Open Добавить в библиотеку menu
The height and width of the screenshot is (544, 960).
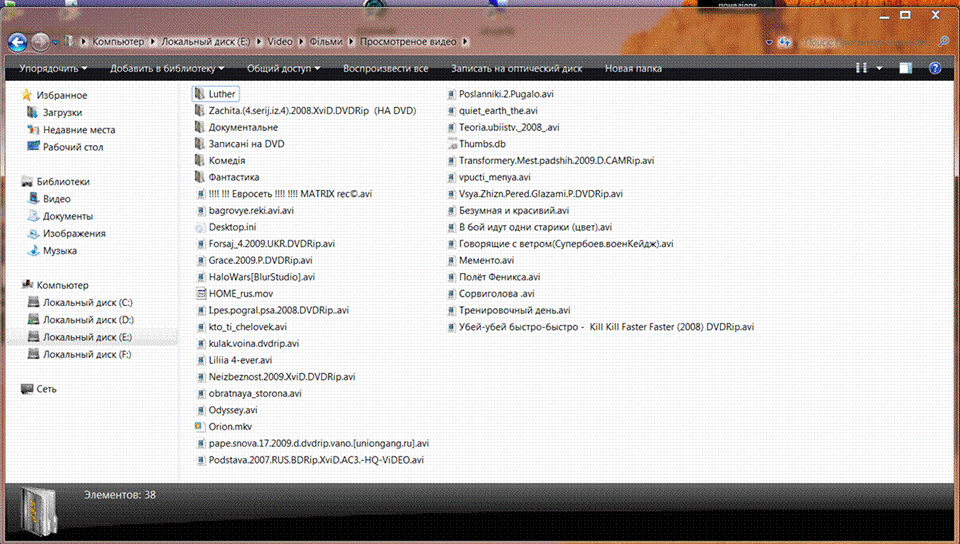167,69
